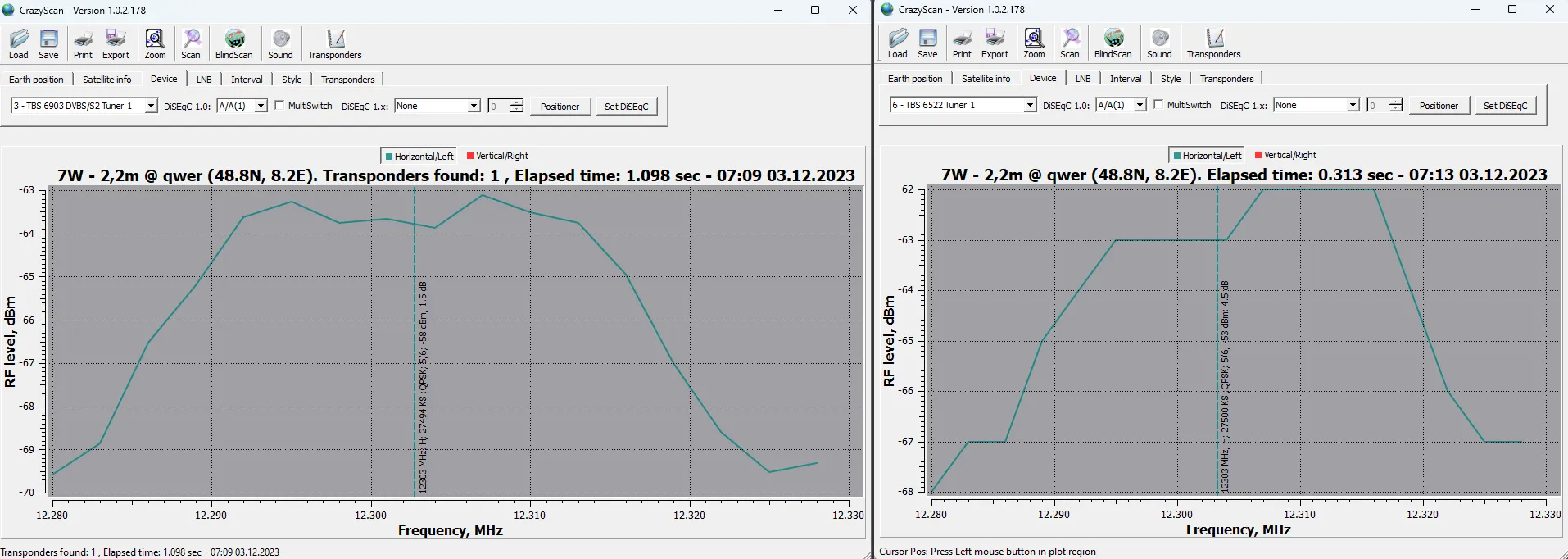
Task: Enable MultiSwitch checkbox in left window
Action: coord(280,106)
